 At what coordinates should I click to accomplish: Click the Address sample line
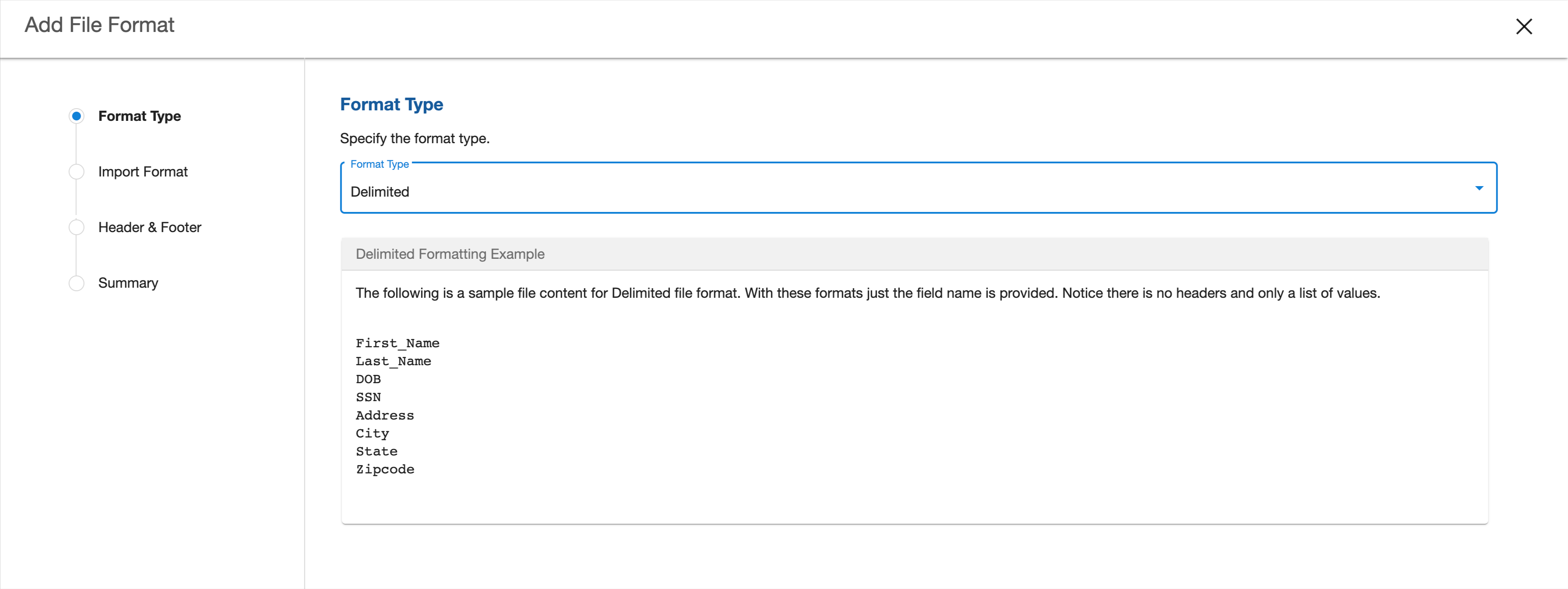385,415
